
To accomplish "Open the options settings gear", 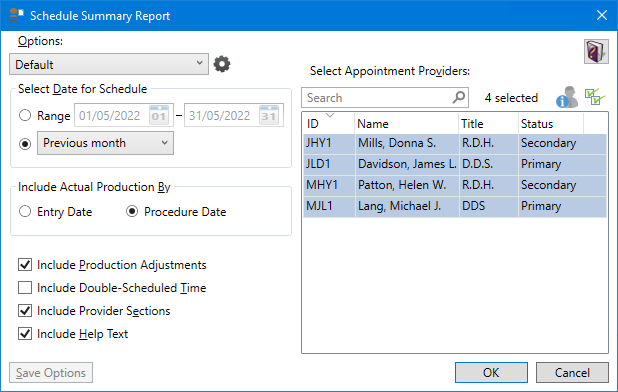I will (x=222, y=64).
